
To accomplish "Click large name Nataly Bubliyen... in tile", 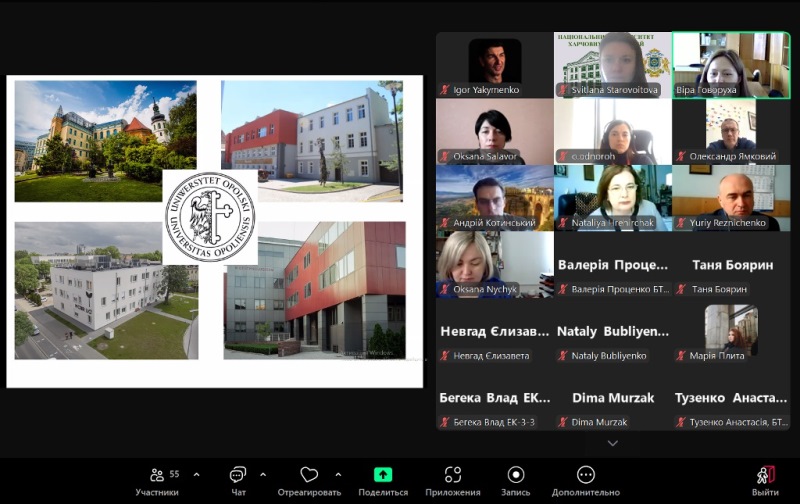I will tap(613, 332).
